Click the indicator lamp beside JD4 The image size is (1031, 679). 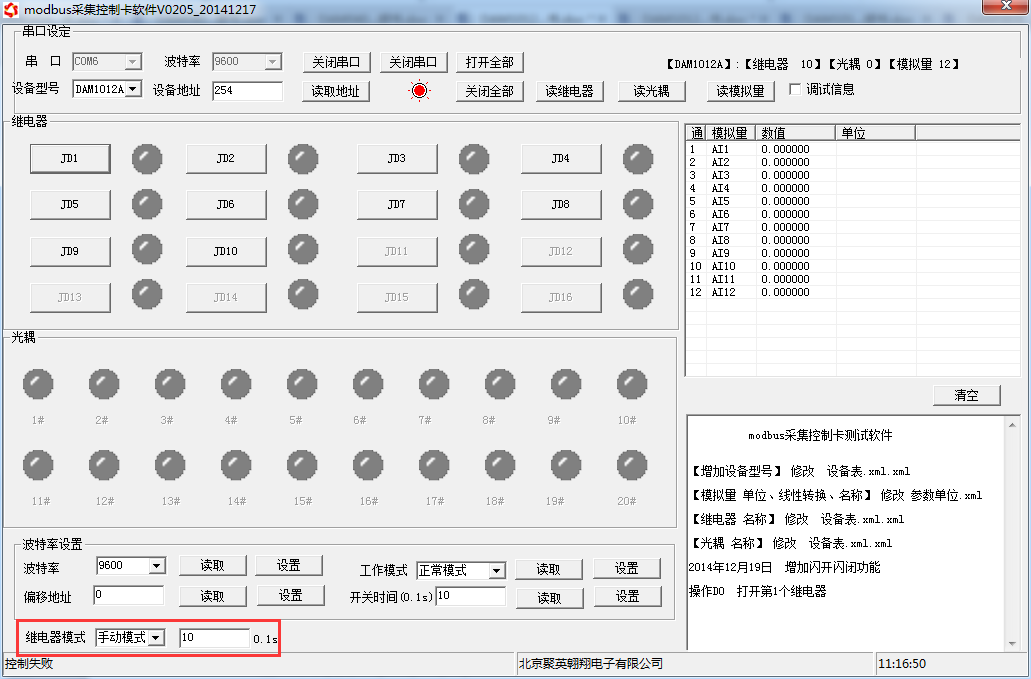point(638,158)
